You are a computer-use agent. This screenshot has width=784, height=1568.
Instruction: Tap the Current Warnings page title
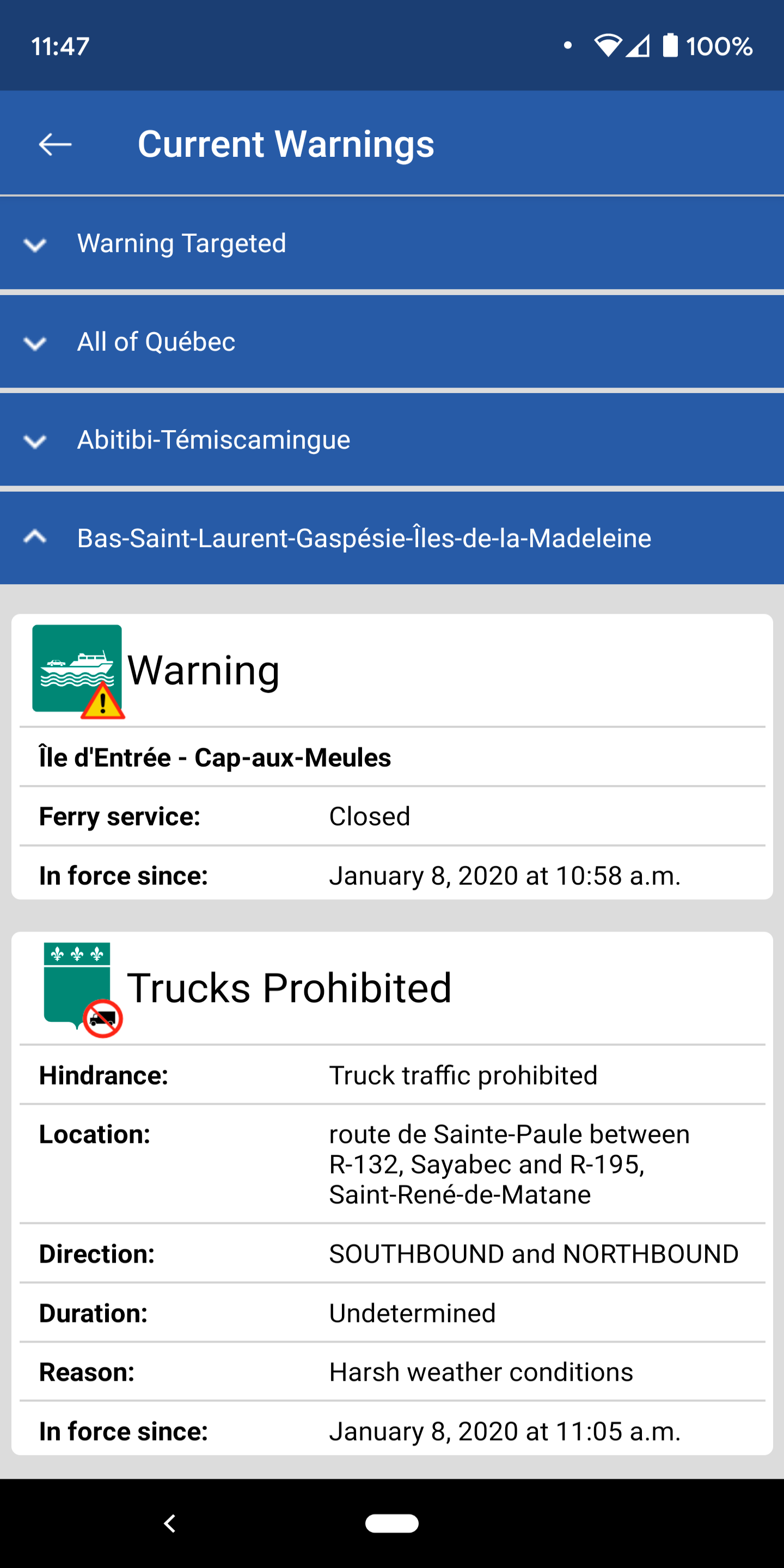point(286,144)
